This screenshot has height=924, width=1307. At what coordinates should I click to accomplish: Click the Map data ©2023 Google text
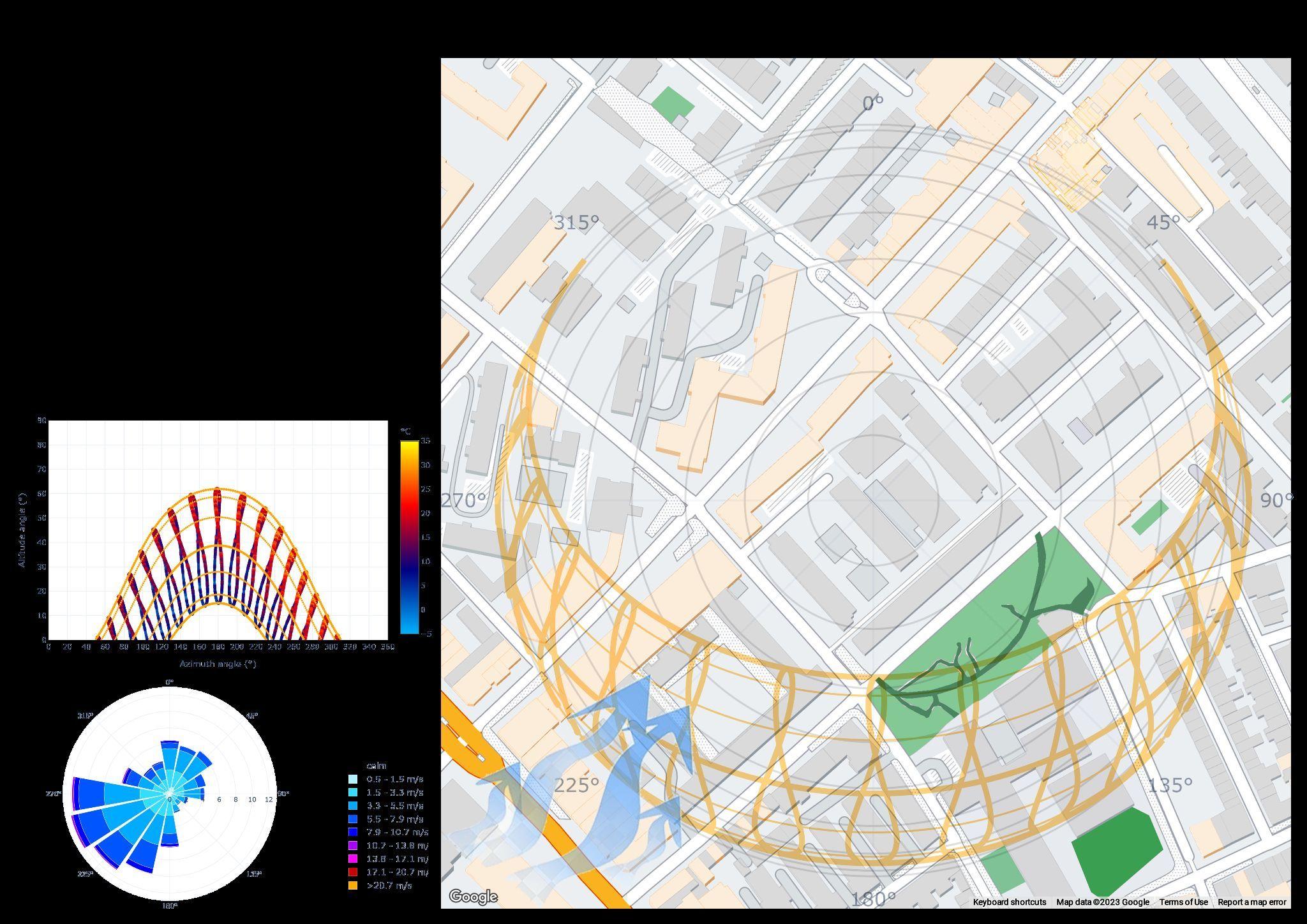pos(1102,902)
